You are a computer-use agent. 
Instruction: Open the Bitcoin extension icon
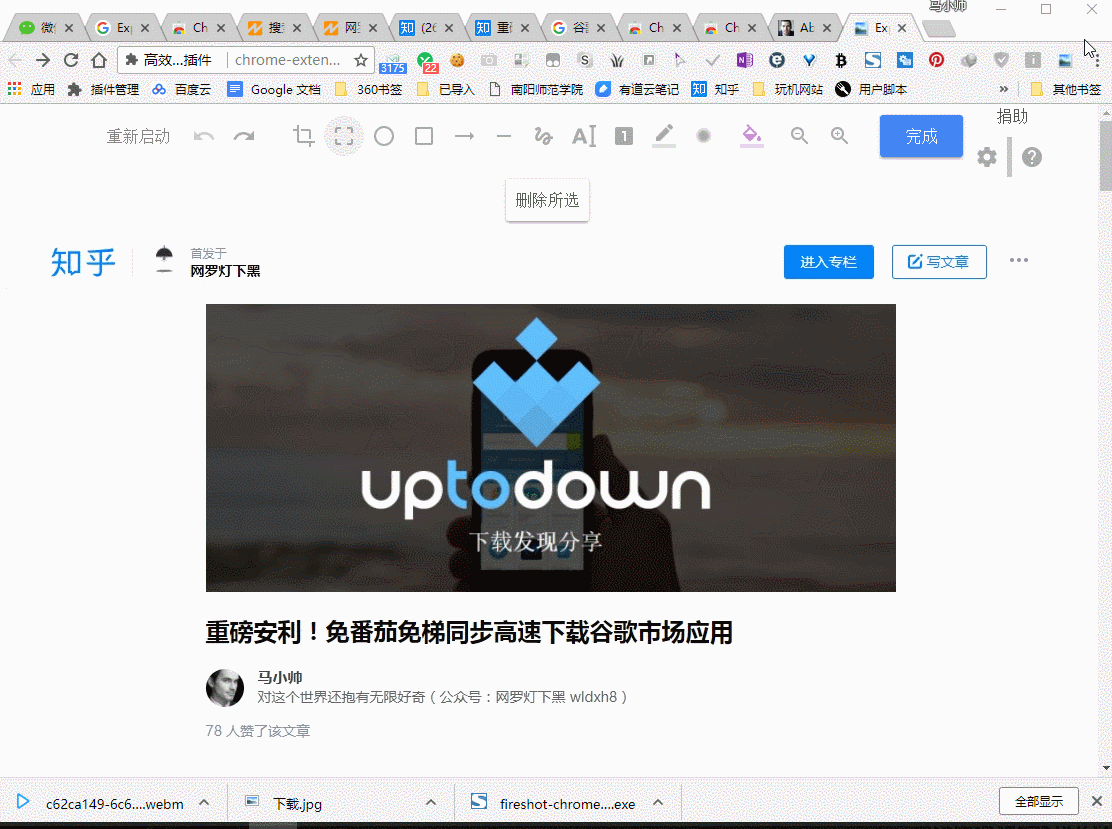coord(841,60)
